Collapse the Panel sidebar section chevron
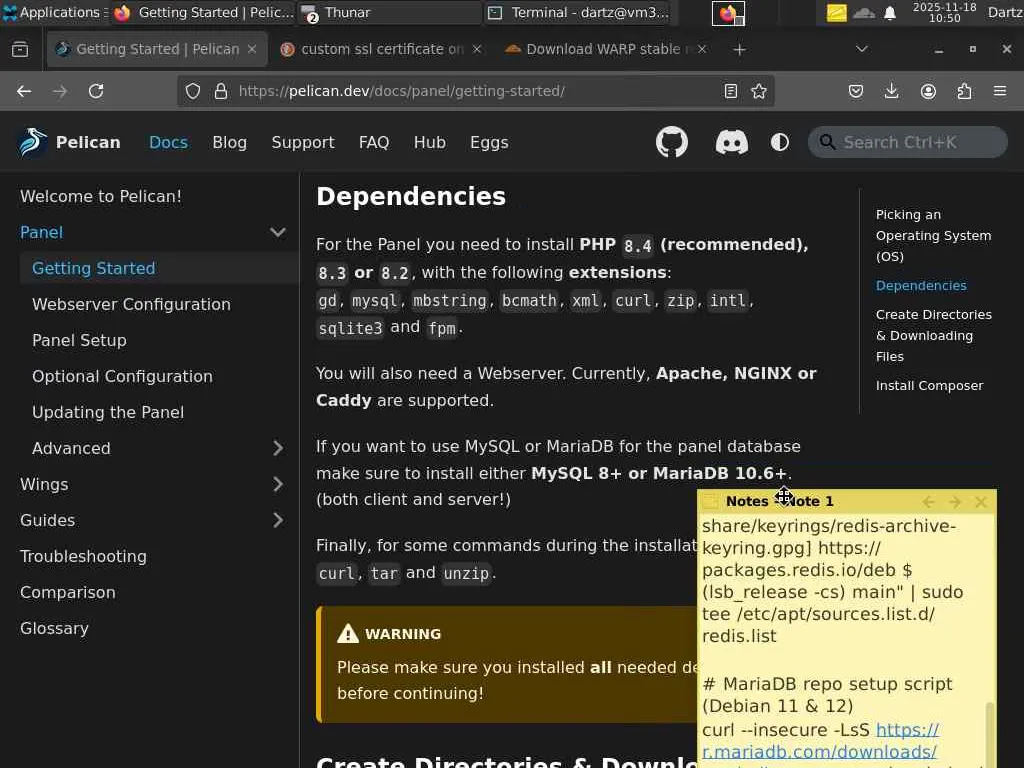Image resolution: width=1024 pixels, height=768 pixels. [x=278, y=232]
